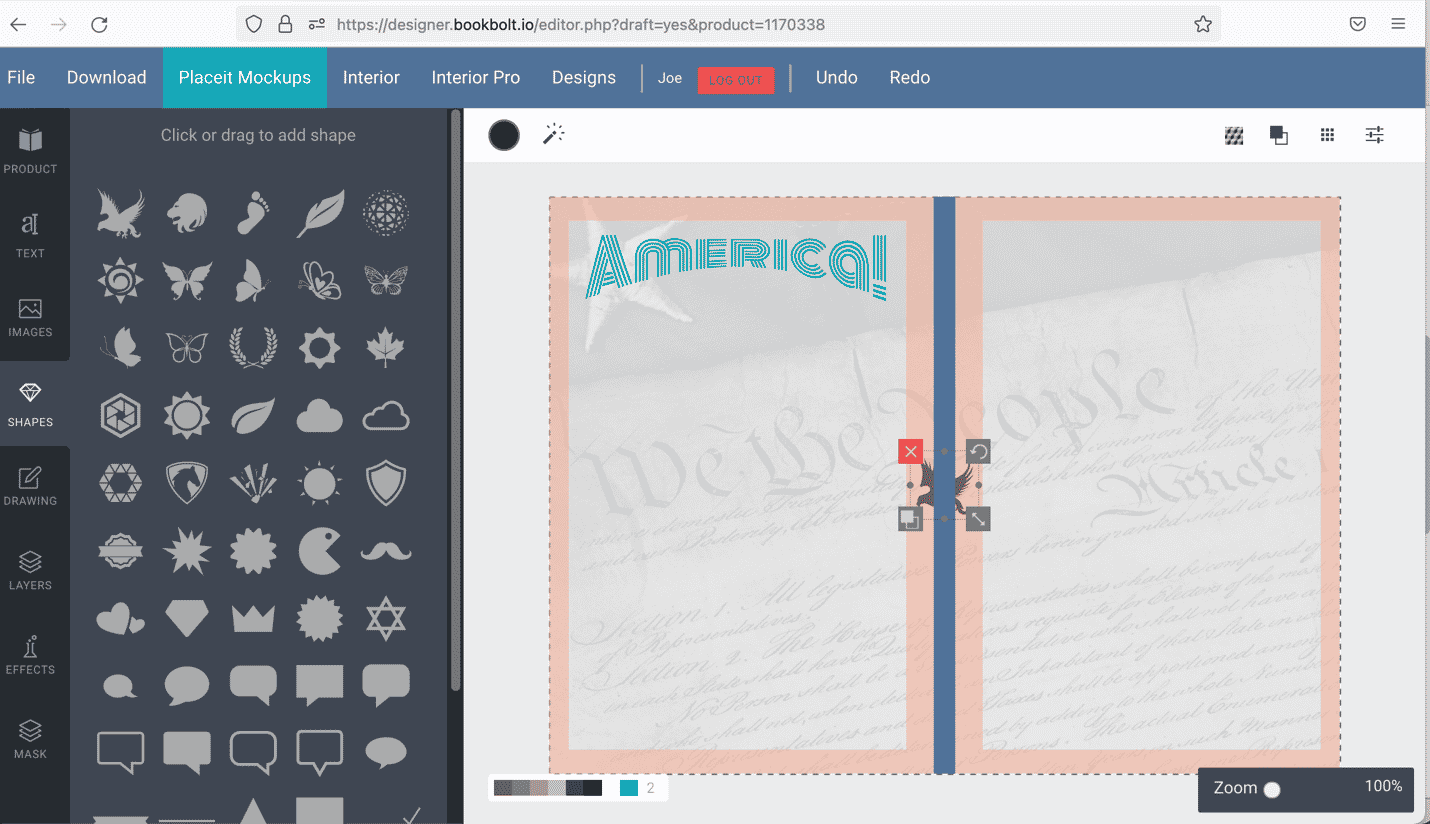
Task: Open the File menu
Action: point(21,77)
